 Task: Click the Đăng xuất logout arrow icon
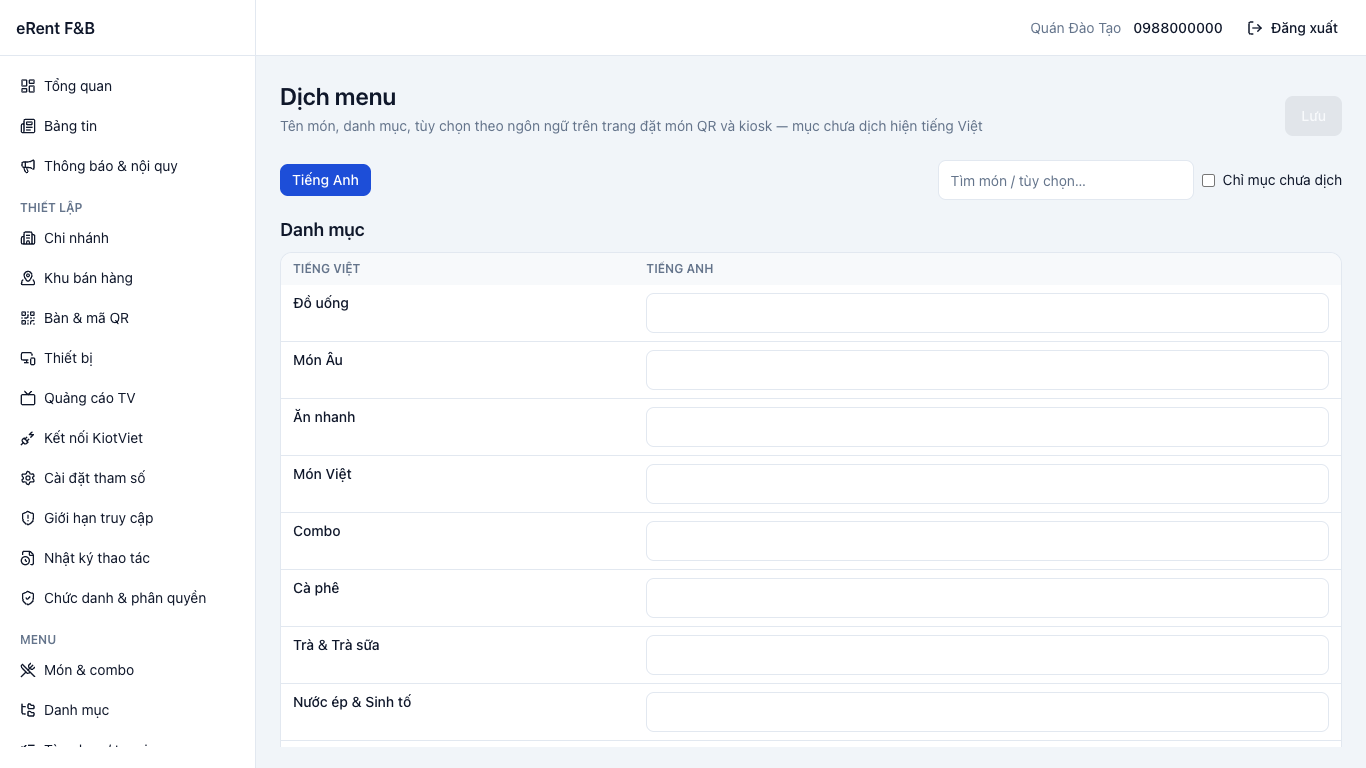[x=1255, y=28]
